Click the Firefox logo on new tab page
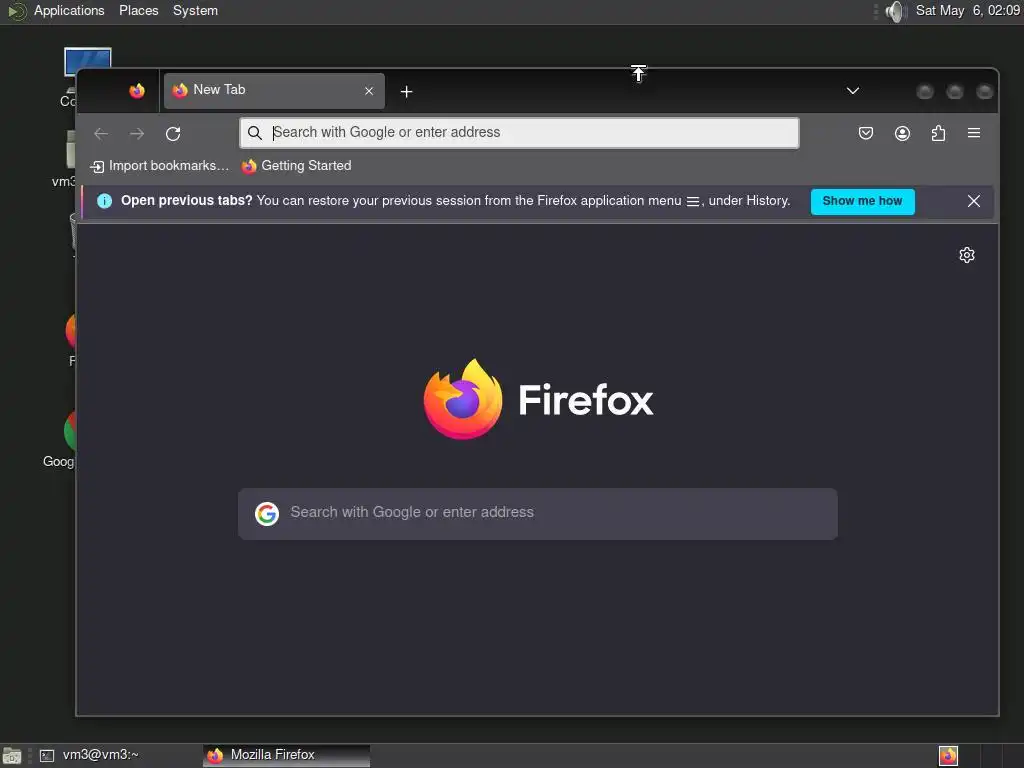This screenshot has height=768, width=1024. point(538,399)
